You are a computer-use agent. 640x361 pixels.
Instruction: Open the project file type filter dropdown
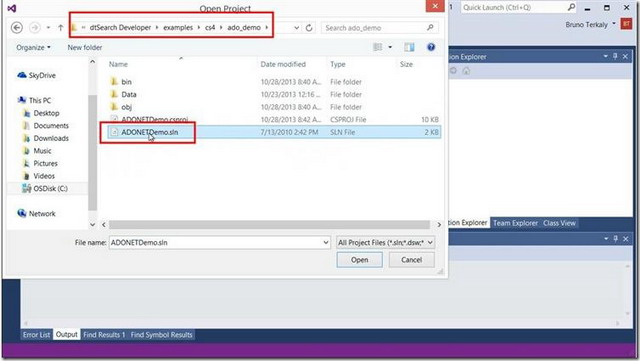coord(385,243)
